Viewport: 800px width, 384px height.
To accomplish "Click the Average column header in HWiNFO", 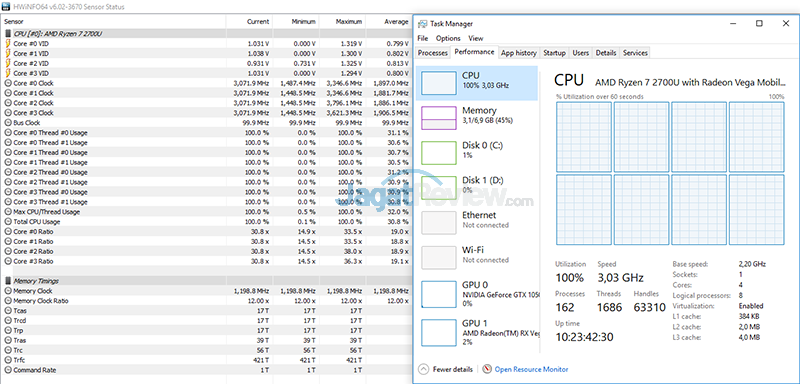I will click(x=389, y=22).
